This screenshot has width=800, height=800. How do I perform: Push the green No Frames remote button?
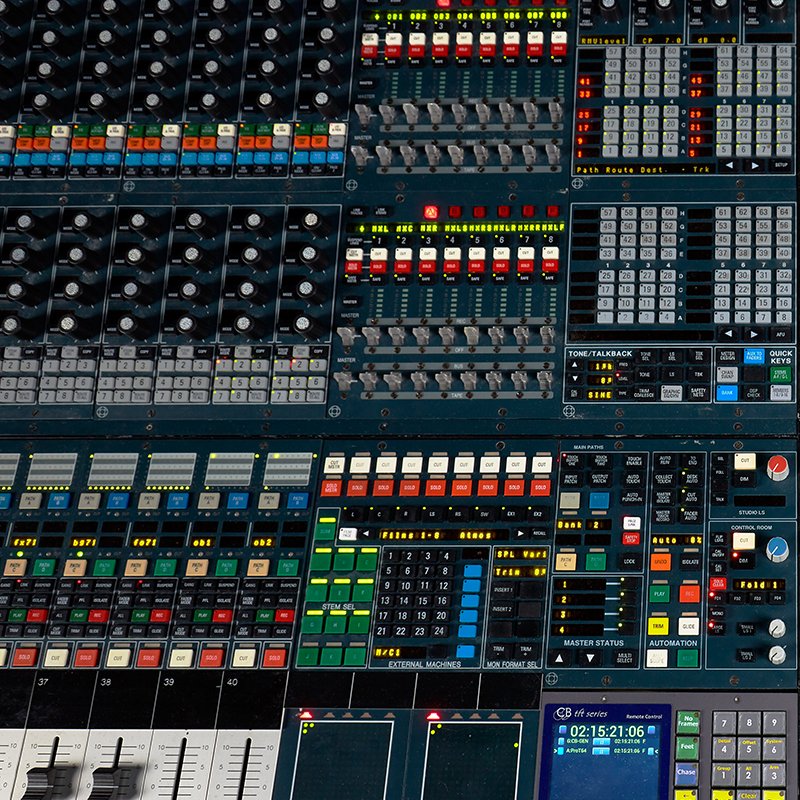point(688,722)
